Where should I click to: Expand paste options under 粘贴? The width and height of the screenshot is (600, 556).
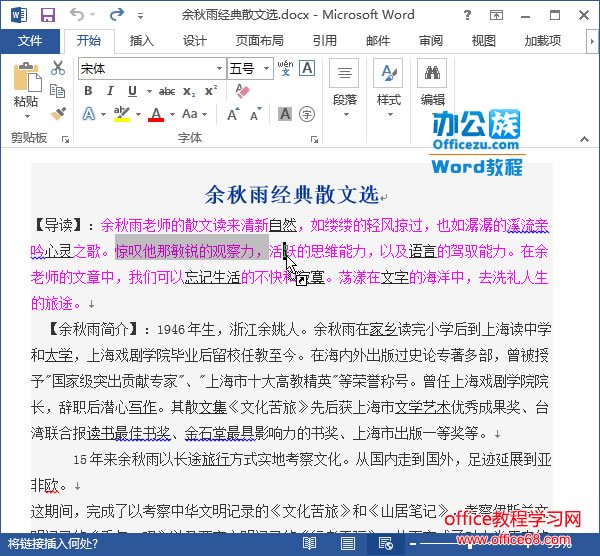click(x=27, y=116)
